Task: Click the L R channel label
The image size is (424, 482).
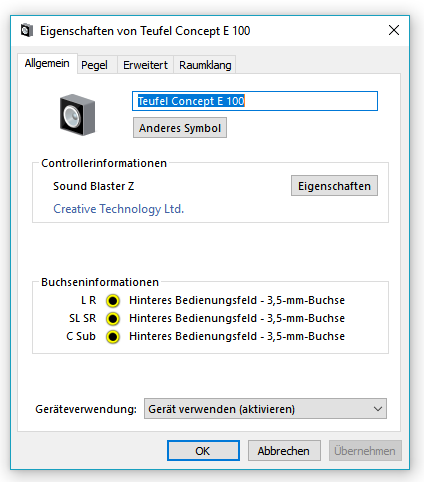Action: click(x=89, y=300)
